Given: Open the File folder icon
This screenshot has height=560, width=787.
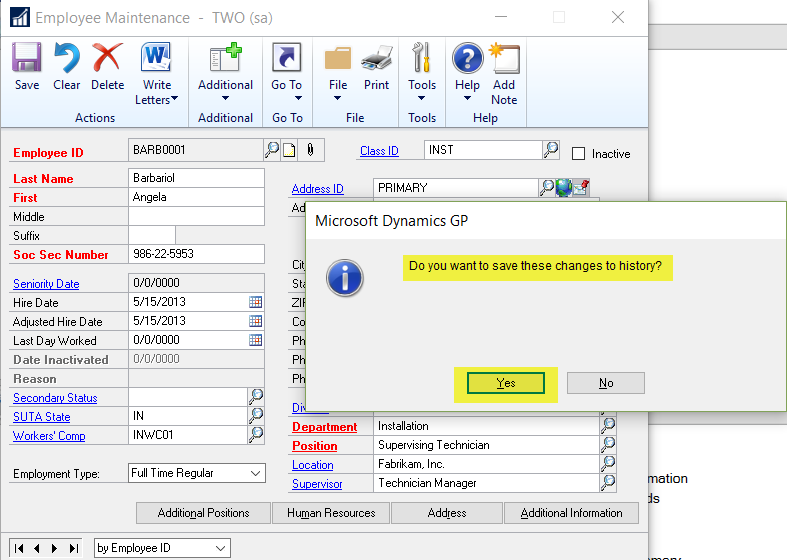Looking at the screenshot, I should click(338, 58).
